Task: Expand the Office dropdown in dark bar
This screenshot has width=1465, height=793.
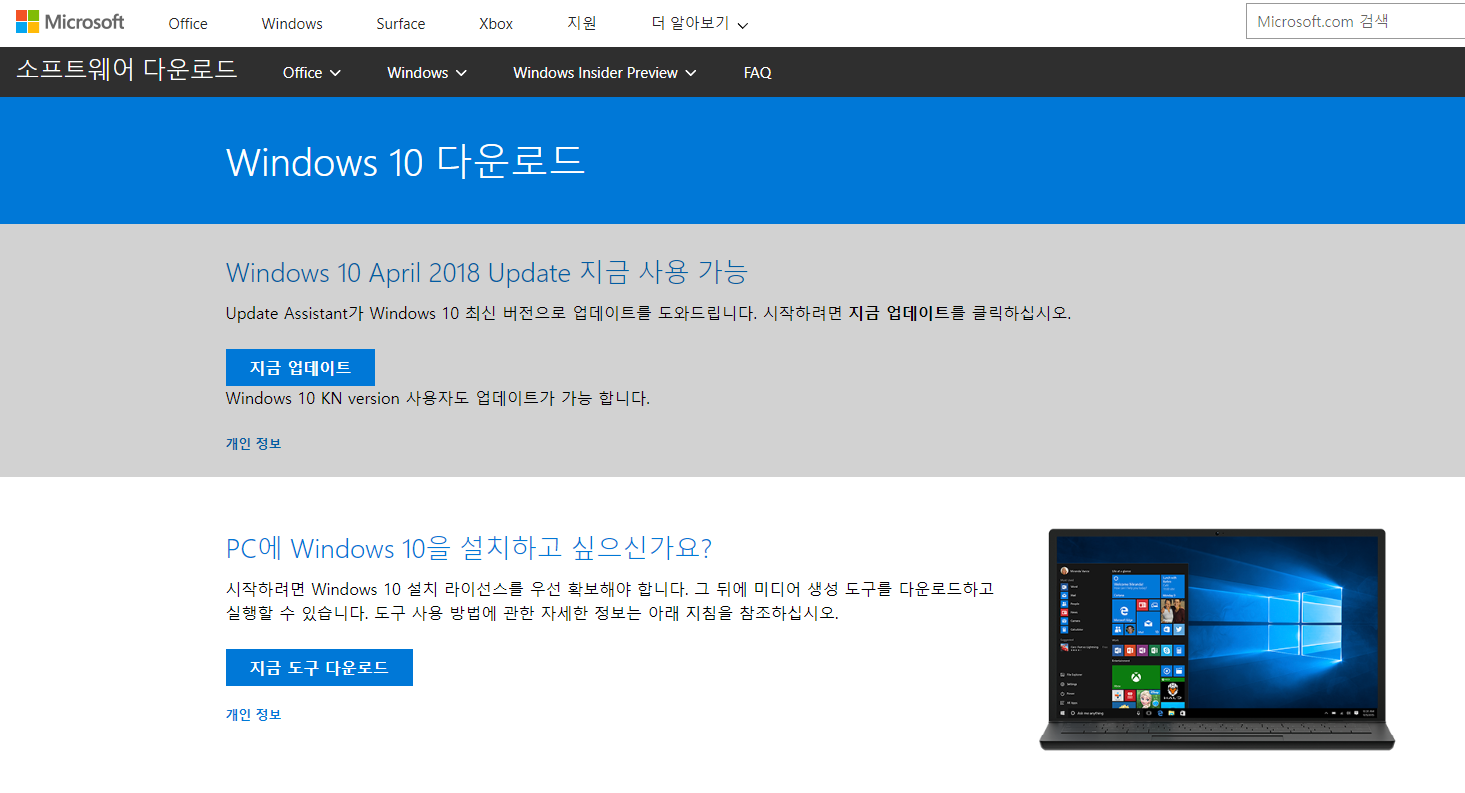Action: click(312, 73)
